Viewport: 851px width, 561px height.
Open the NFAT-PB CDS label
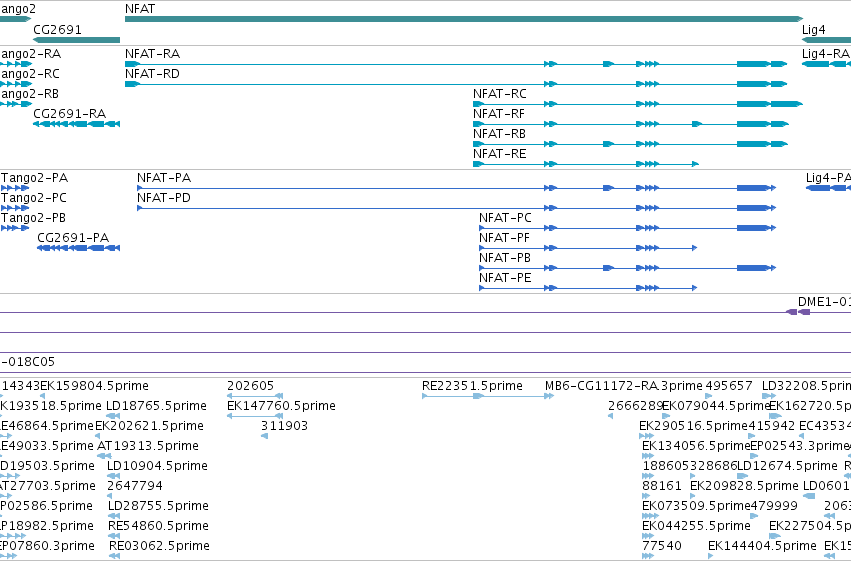505,258
